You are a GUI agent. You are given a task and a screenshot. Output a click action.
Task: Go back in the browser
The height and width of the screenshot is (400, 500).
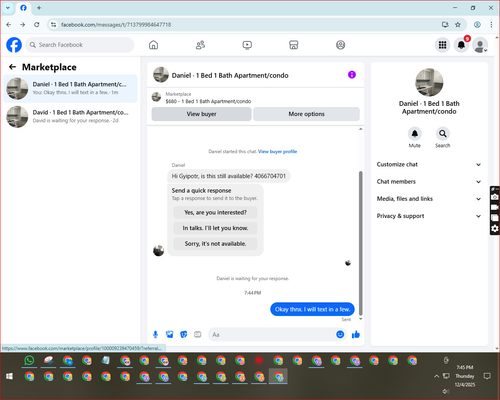pyautogui.click(x=9, y=25)
